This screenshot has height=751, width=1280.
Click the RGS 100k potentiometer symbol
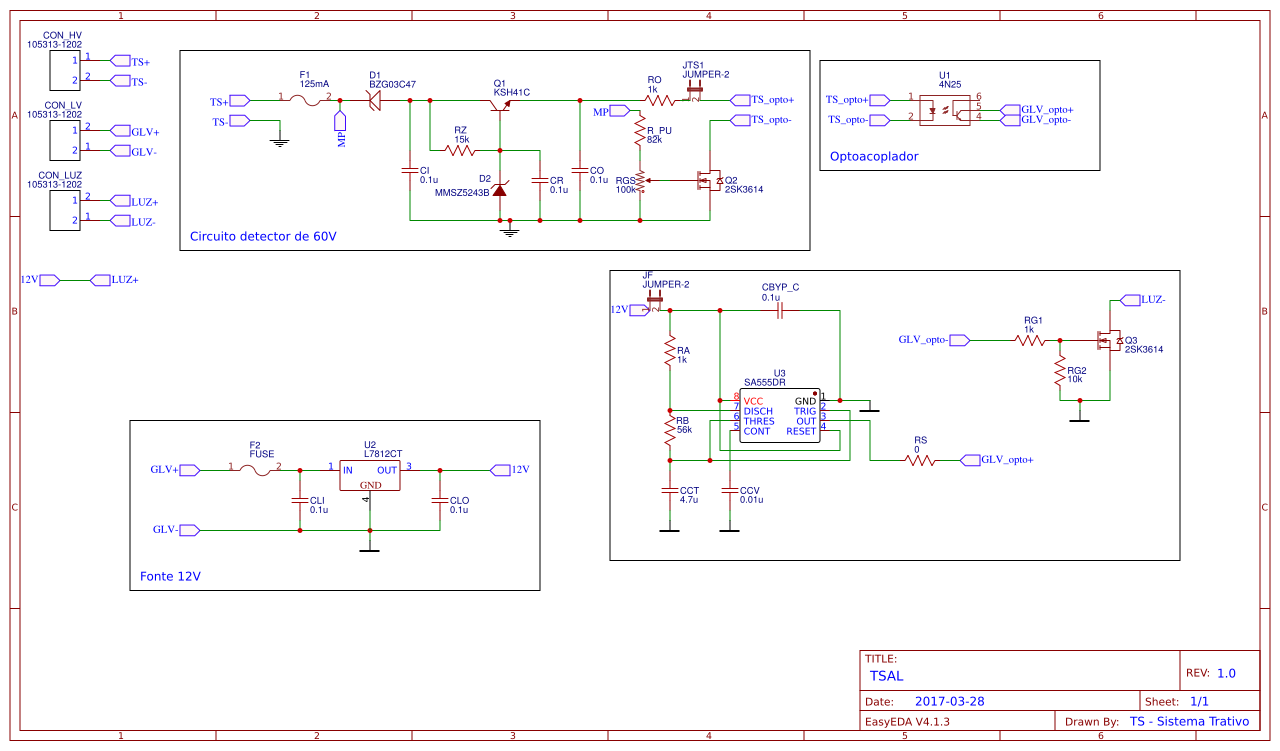click(x=640, y=181)
